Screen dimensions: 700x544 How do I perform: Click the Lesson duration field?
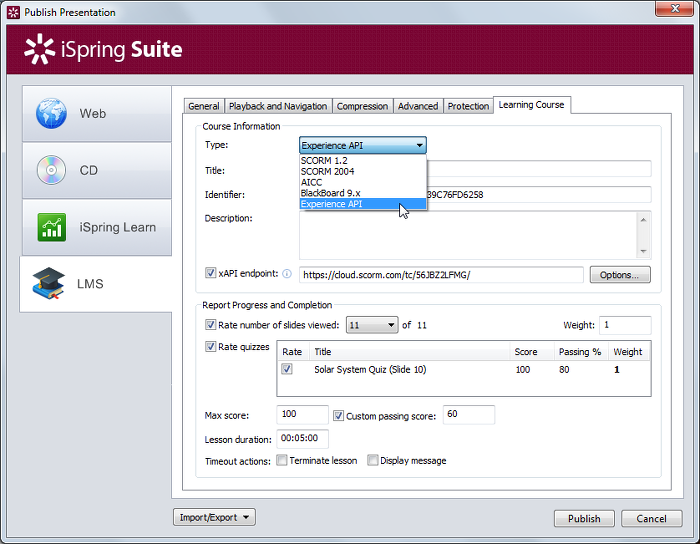coord(303,438)
